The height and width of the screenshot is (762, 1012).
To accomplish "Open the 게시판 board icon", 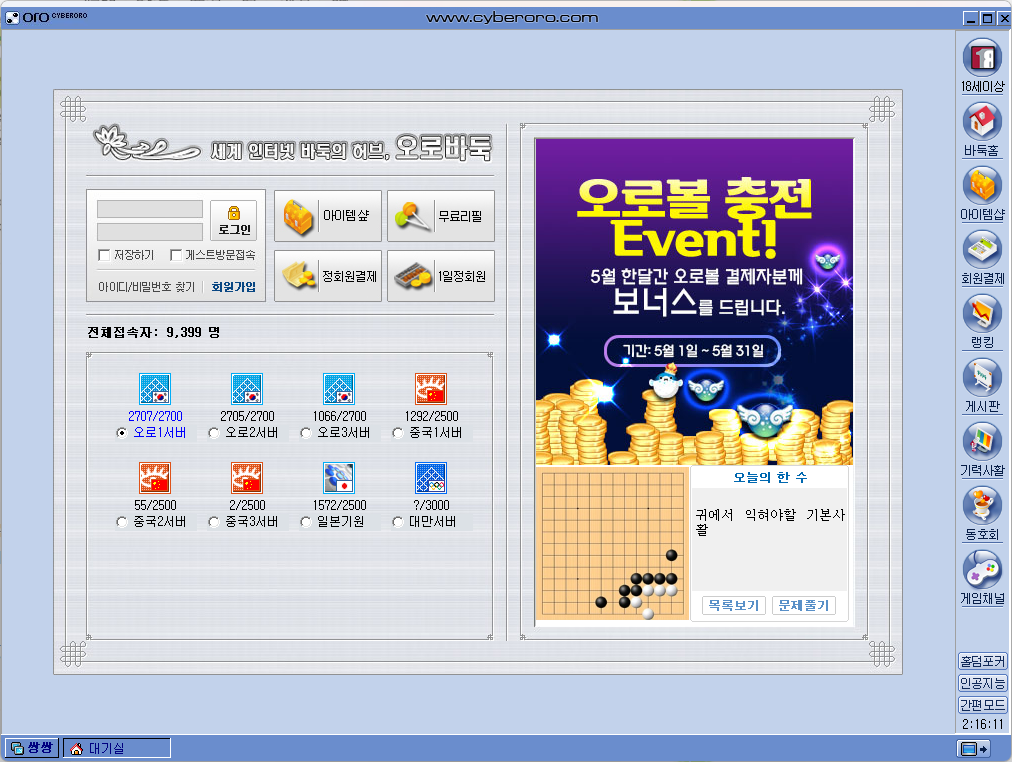I will coord(982,377).
